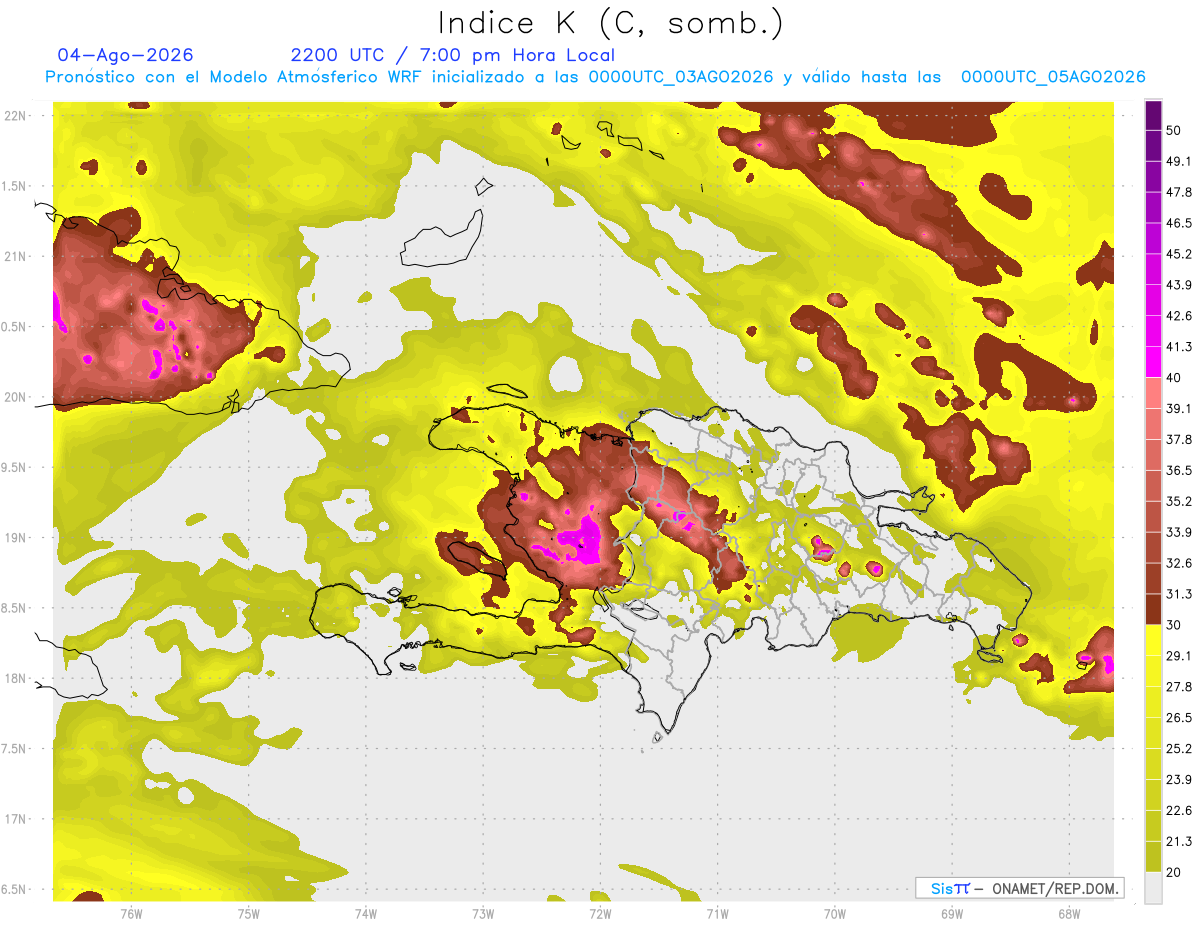The height and width of the screenshot is (927, 1200).
Task: Click the '71W' longitude label
Action: coord(716,913)
